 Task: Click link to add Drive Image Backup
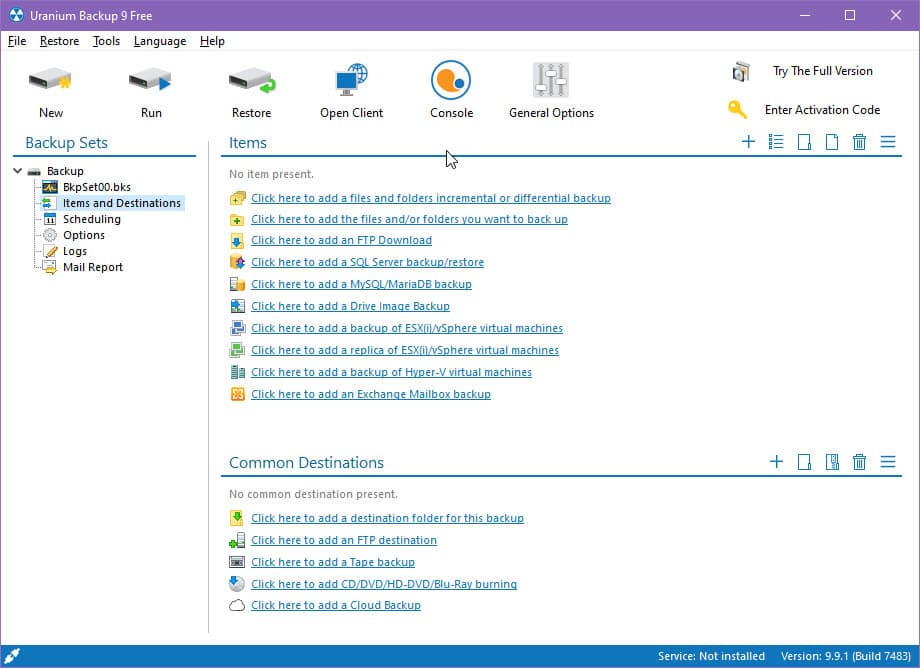(x=350, y=306)
